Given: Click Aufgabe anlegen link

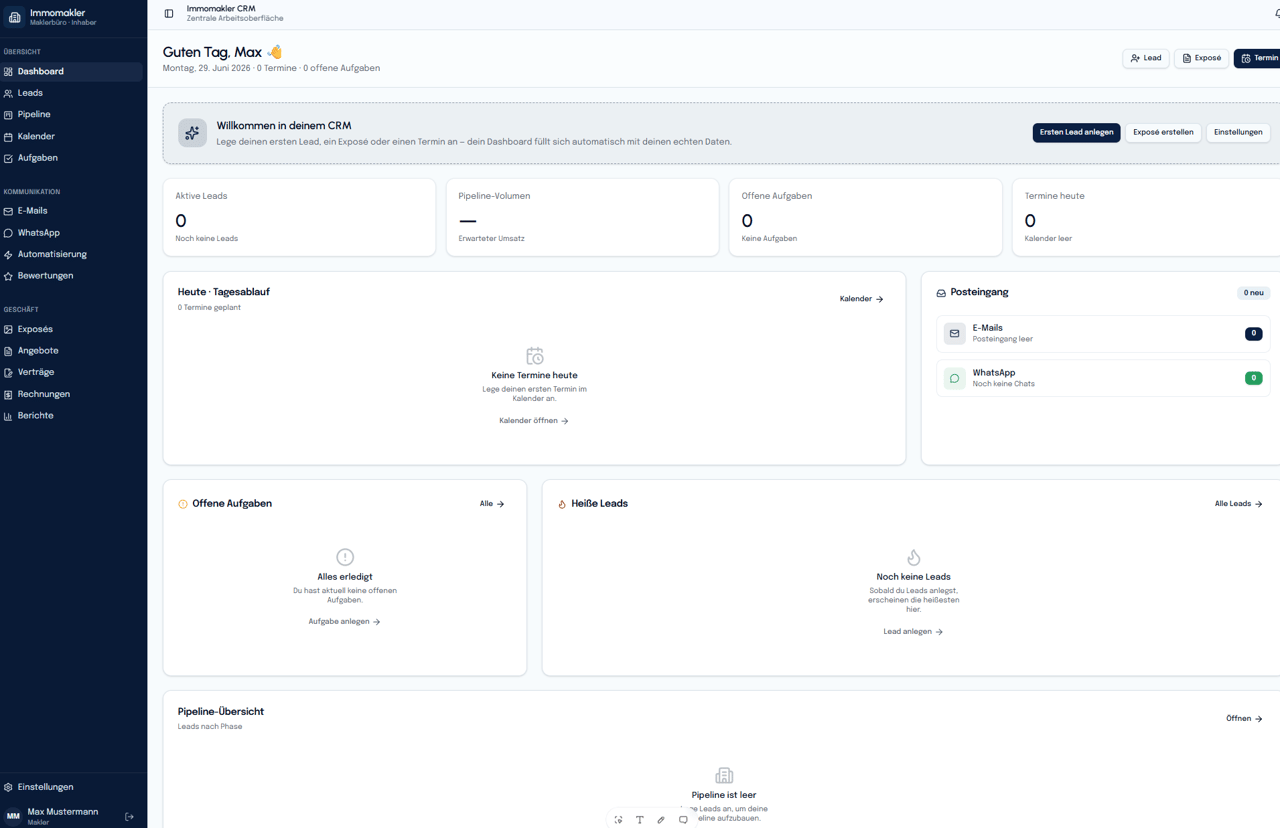Looking at the screenshot, I should click(x=344, y=622).
